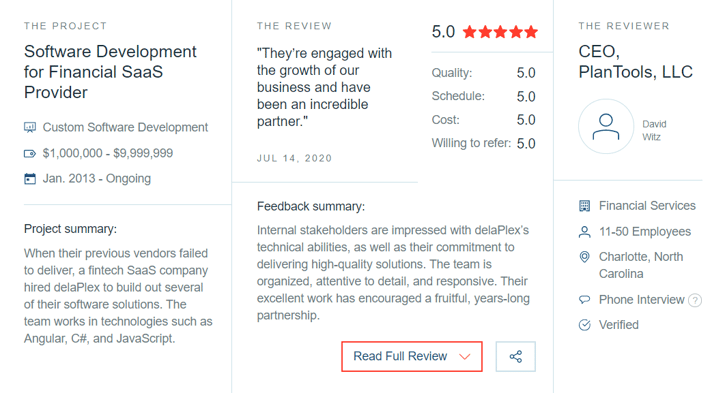
Task: Click the Financial Services building icon
Action: click(x=584, y=206)
